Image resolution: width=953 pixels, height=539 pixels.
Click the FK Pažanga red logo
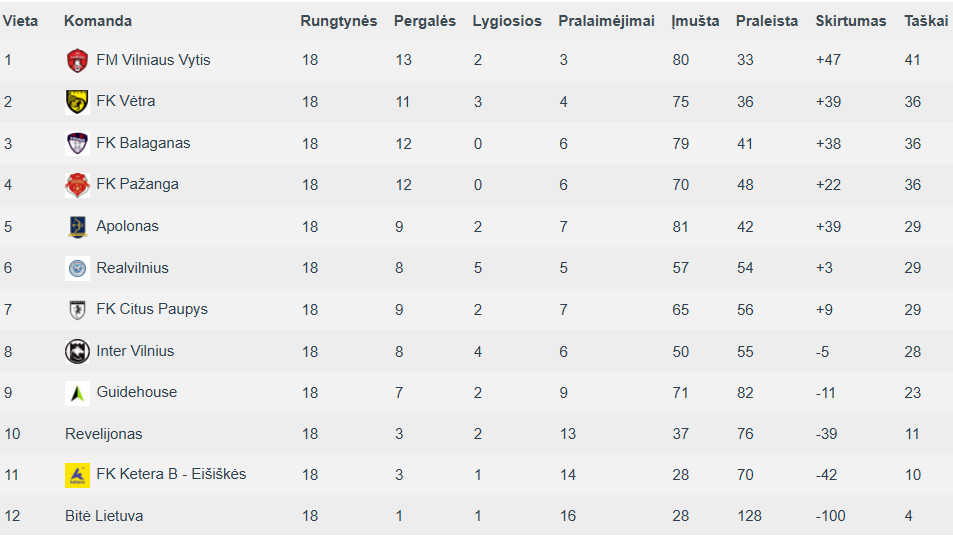(x=77, y=185)
